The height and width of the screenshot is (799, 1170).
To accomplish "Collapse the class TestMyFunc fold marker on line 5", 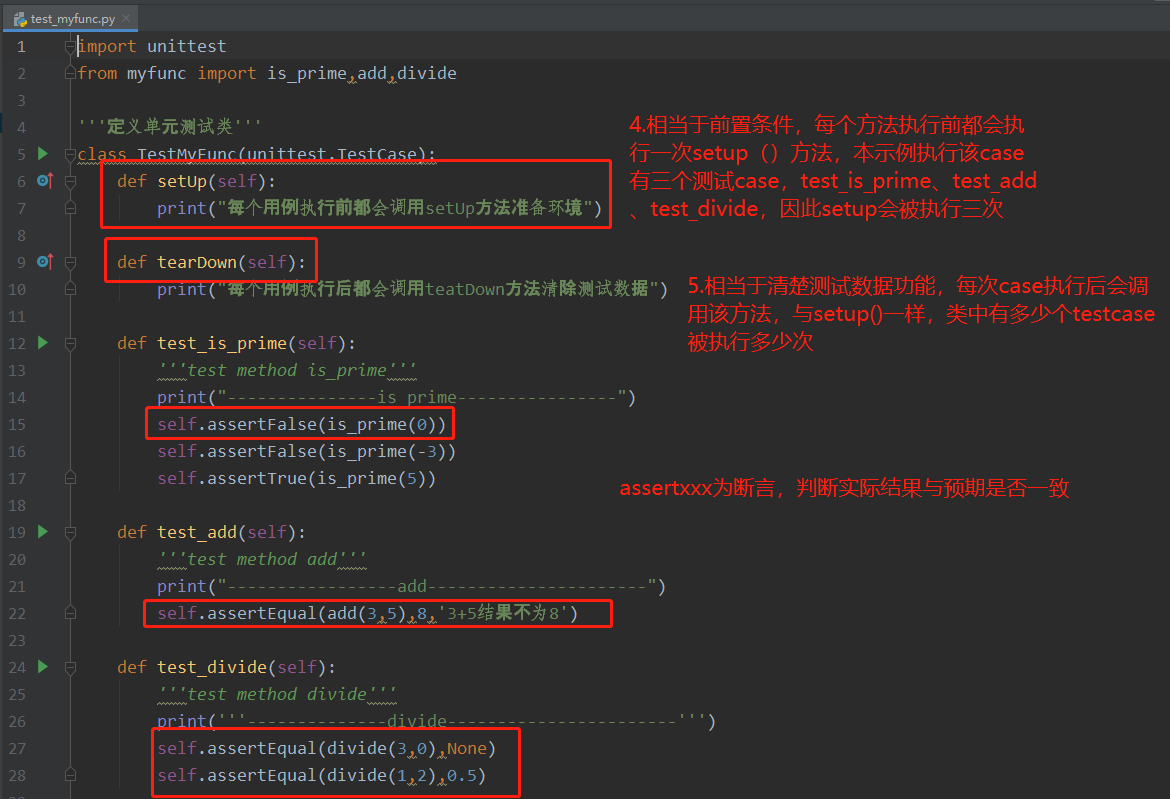I will pyautogui.click(x=70, y=154).
